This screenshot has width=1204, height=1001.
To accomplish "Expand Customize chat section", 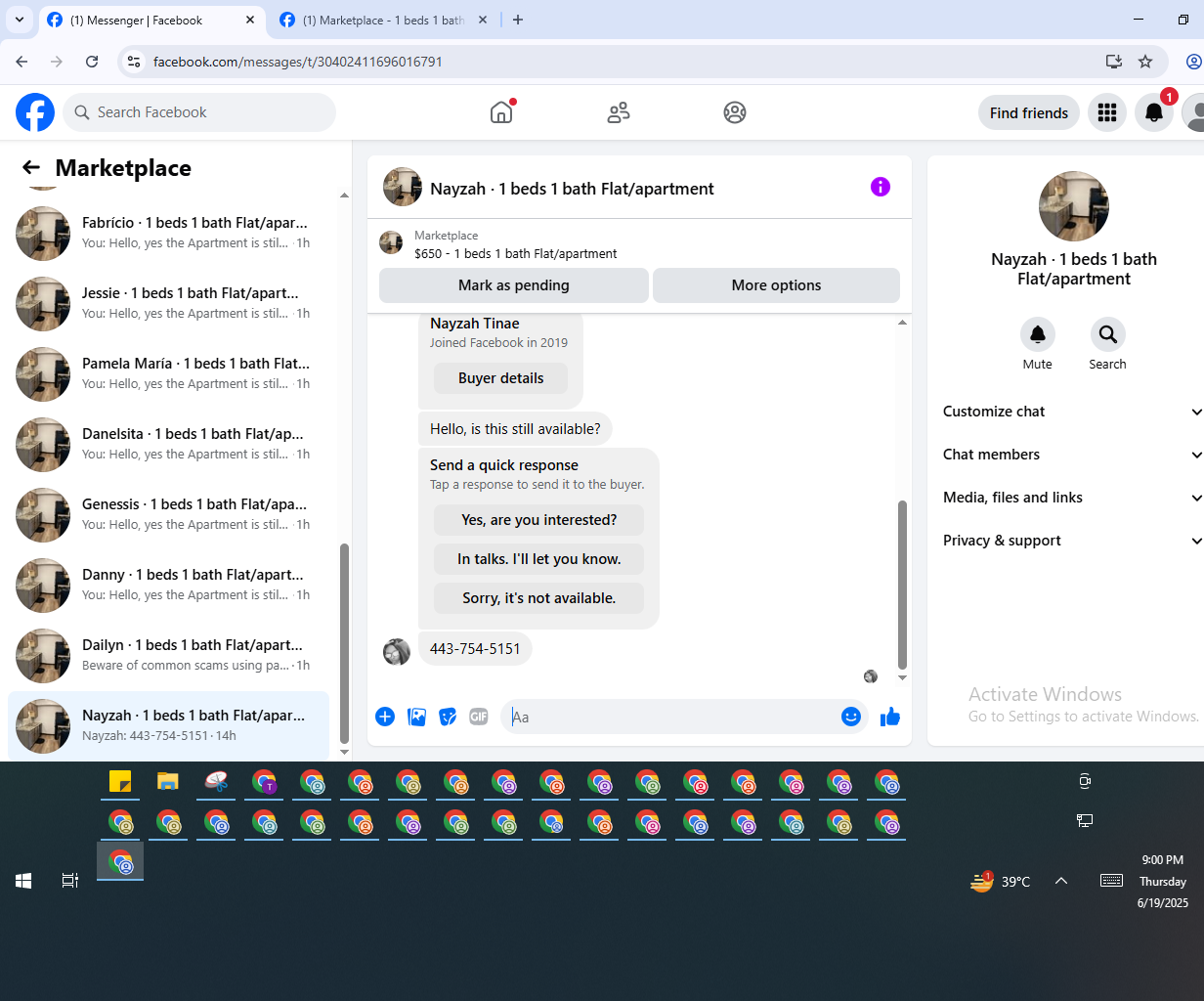I will click(1073, 412).
